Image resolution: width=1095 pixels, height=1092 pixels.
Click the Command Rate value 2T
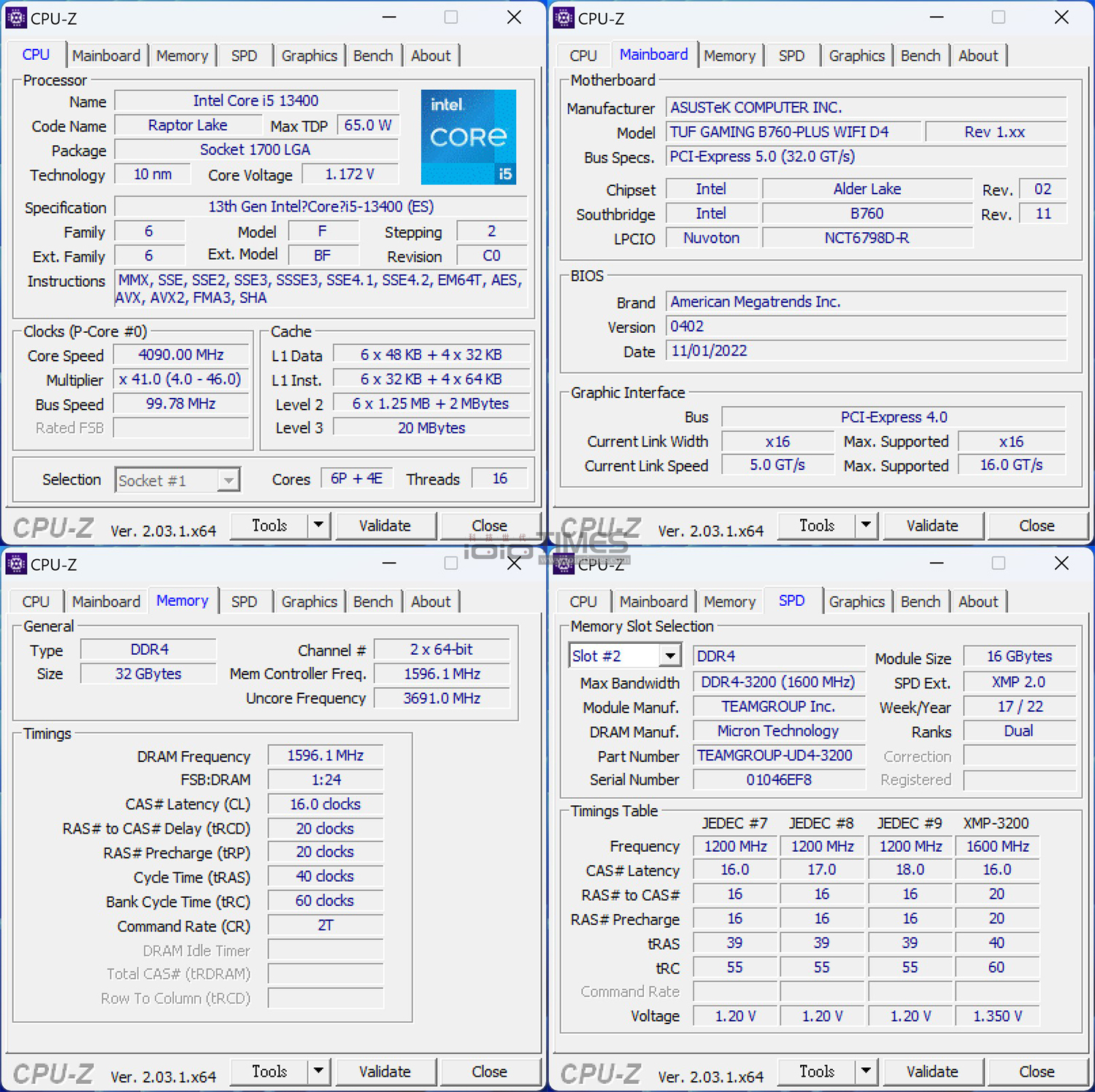click(326, 926)
